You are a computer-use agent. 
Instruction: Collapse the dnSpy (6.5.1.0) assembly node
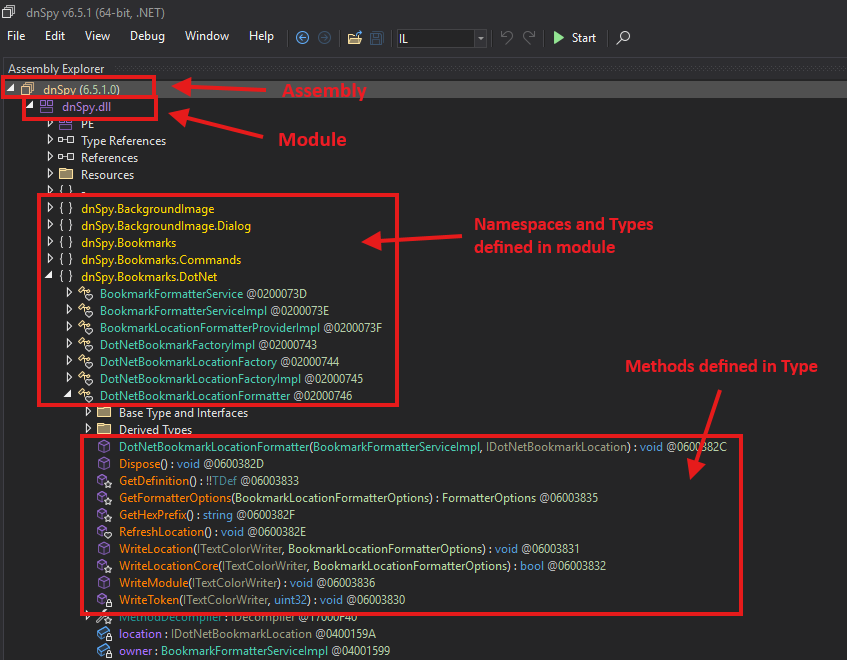(x=11, y=89)
